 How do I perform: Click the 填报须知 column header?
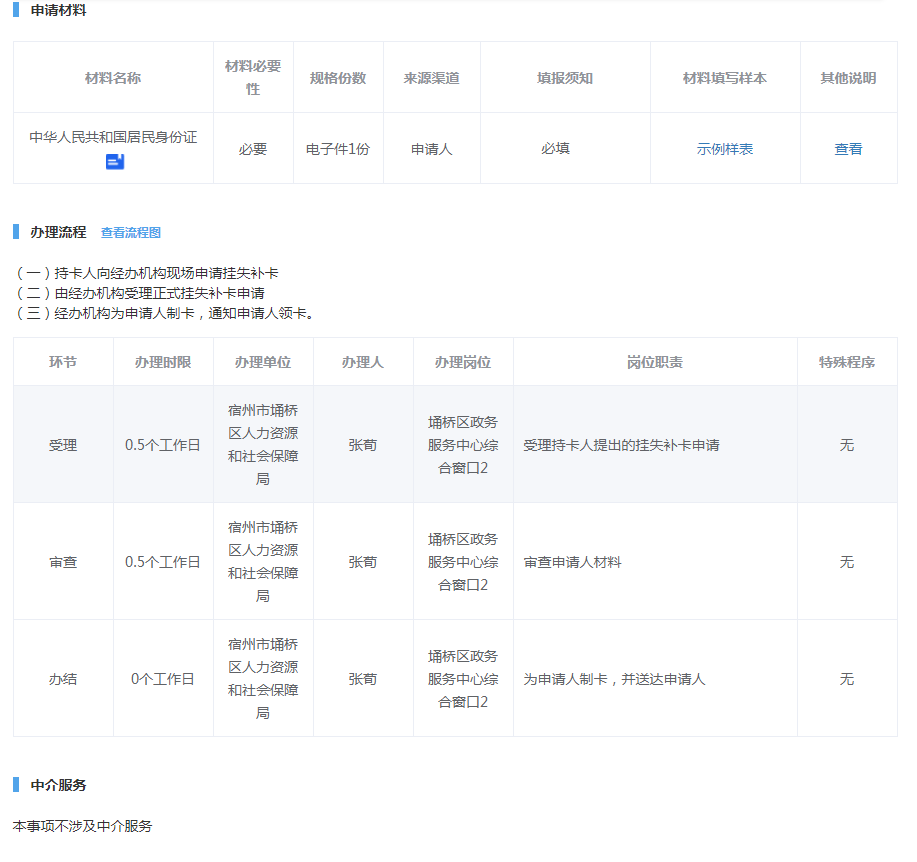[x=565, y=78]
